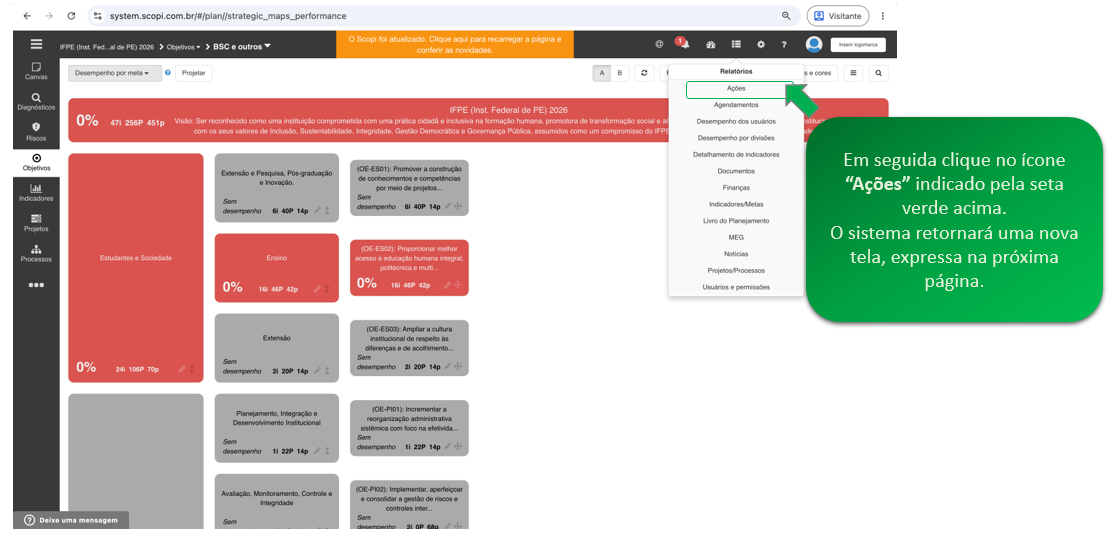Select Ações in the Relatórios menu
The width and height of the screenshot is (1116, 553).
tap(737, 89)
